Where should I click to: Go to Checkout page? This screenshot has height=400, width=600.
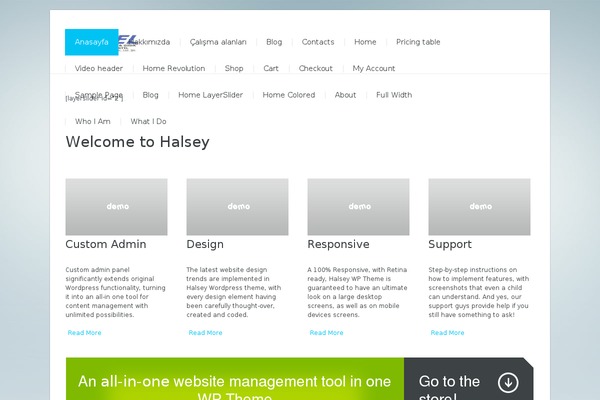(316, 69)
